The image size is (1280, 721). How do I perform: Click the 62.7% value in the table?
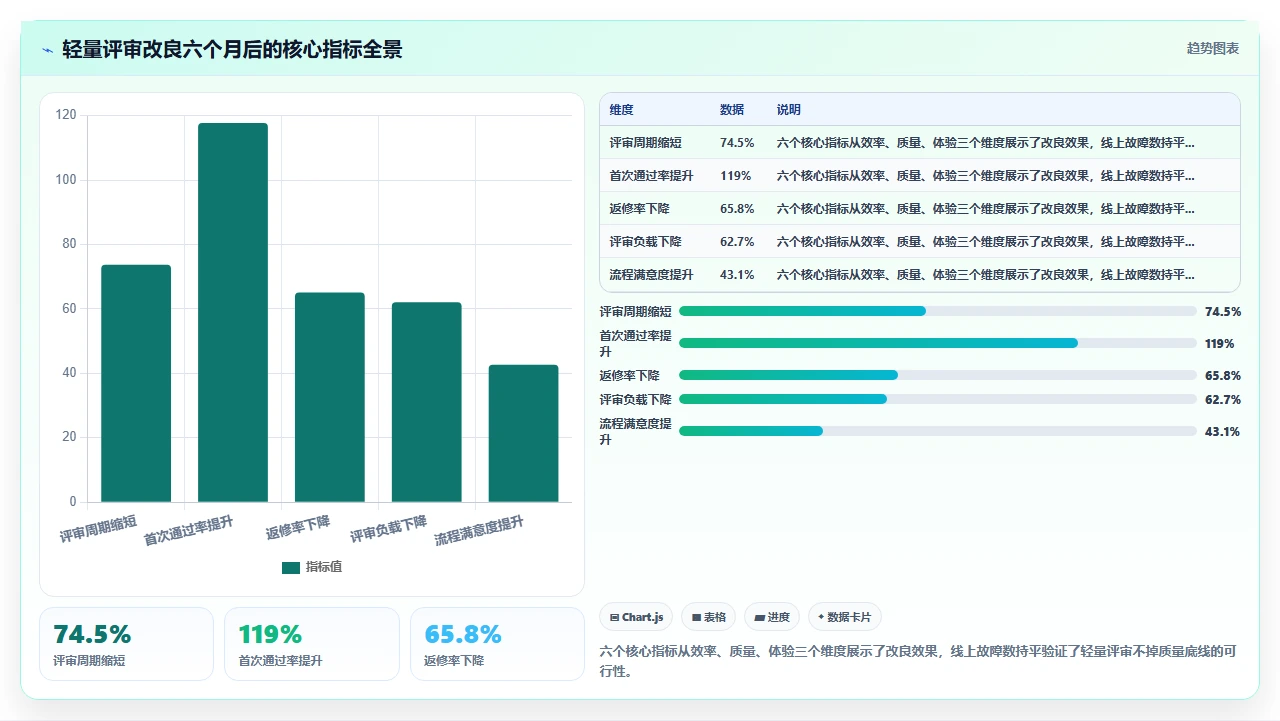coord(737,242)
